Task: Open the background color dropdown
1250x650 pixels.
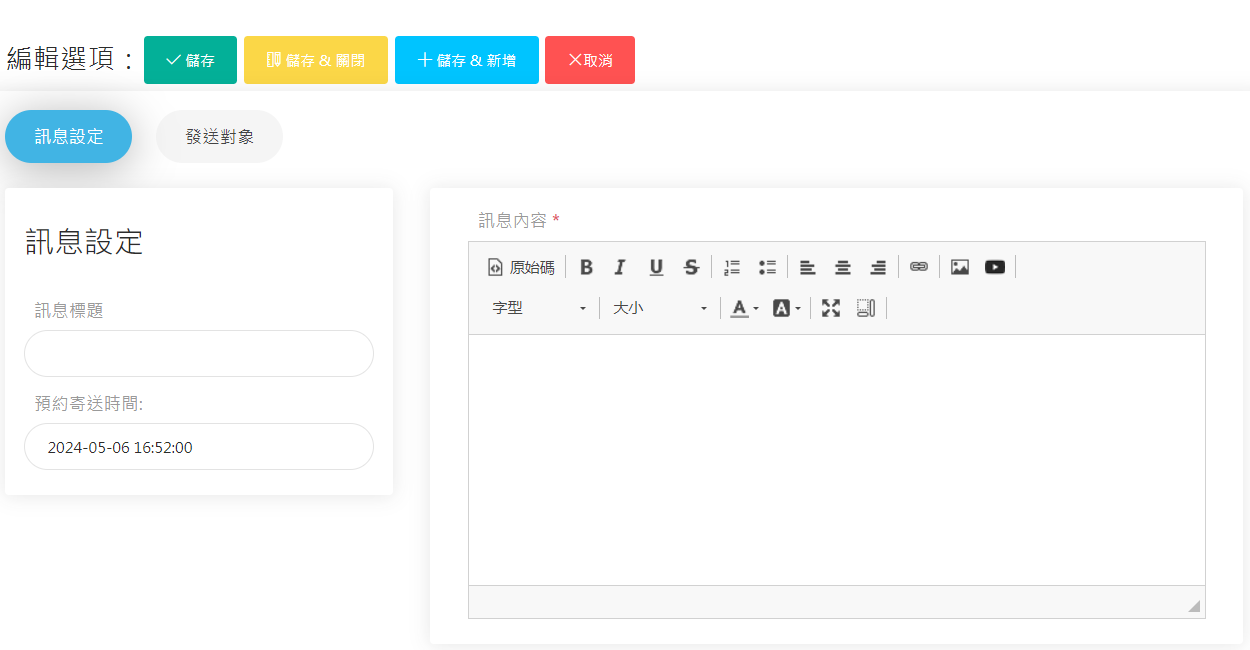Action: pos(787,308)
